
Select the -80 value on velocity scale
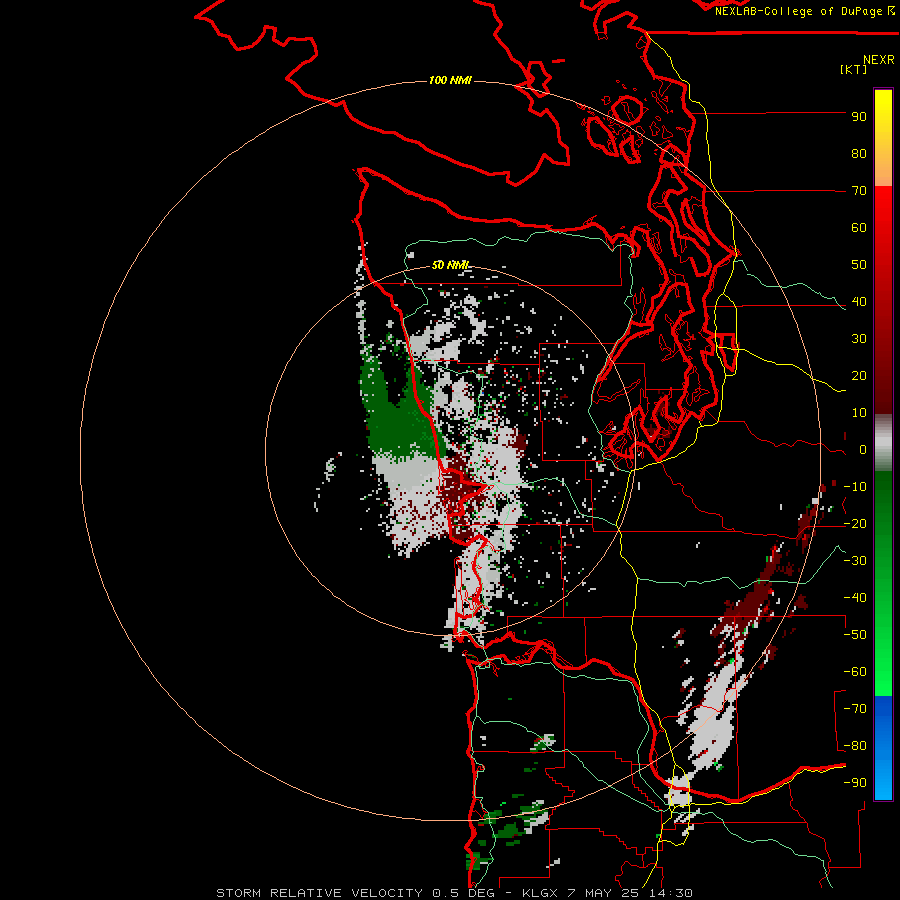[x=855, y=746]
